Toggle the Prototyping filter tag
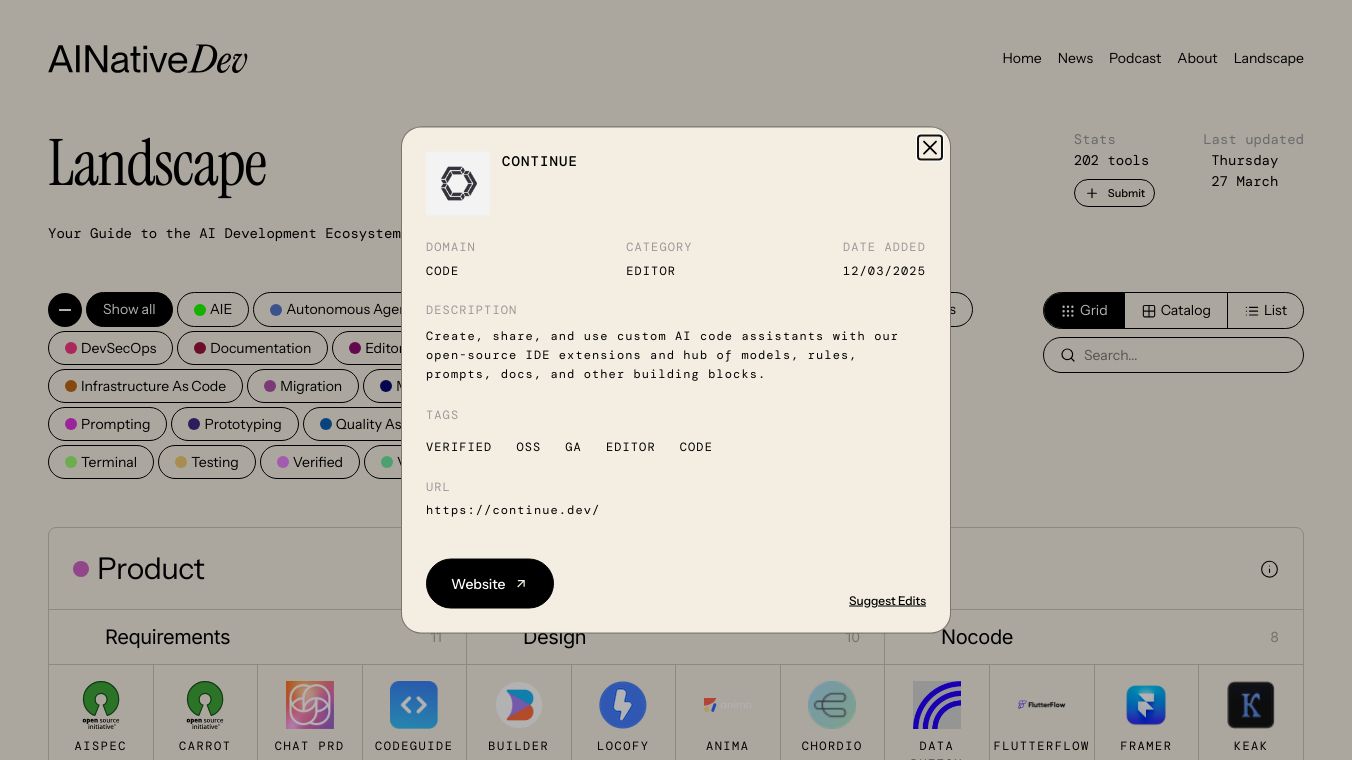The image size is (1352, 760). 235,424
